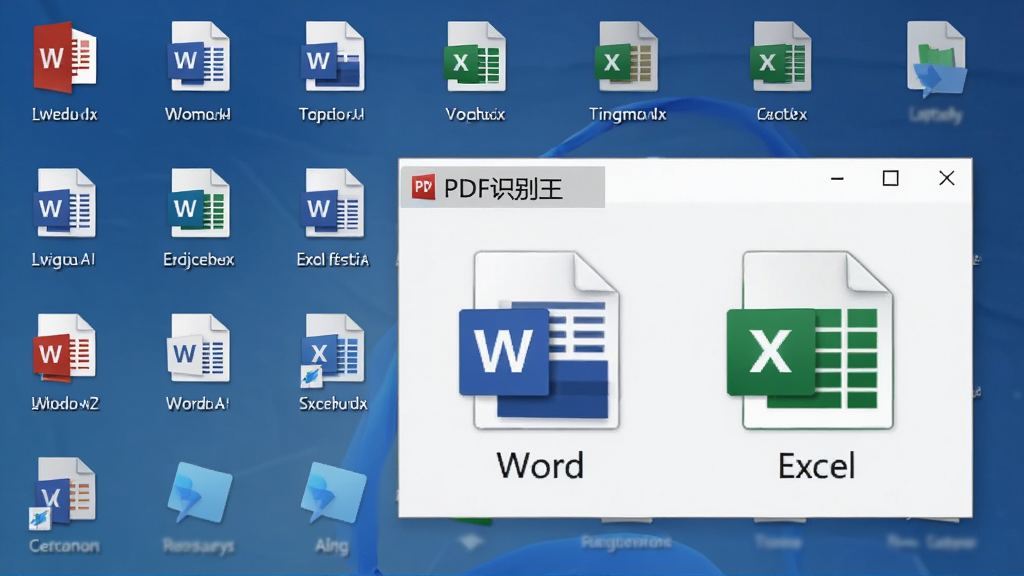Open the Voahudx Excel file icon
Screen dimensions: 1024x576
click(x=475, y=56)
